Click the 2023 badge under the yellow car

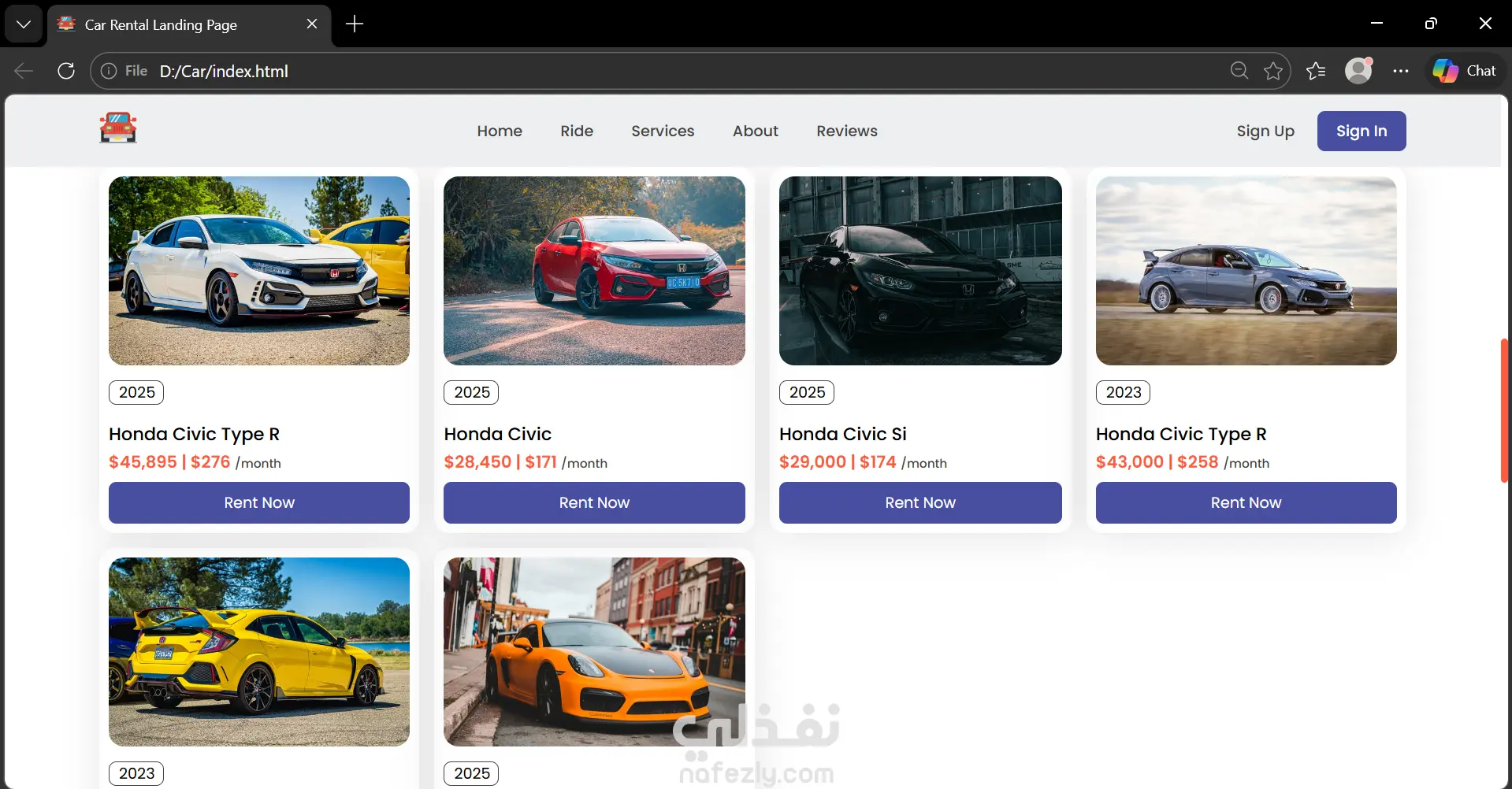136,773
